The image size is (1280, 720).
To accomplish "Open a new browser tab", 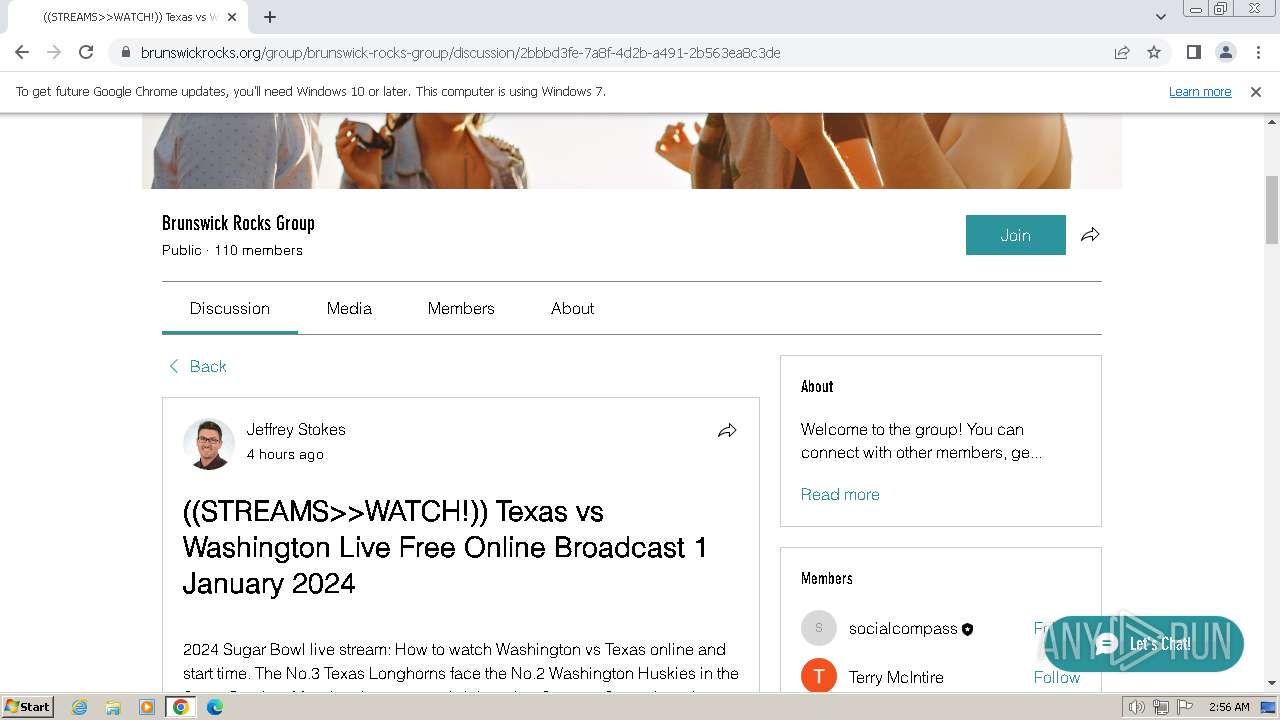I will pyautogui.click(x=270, y=17).
